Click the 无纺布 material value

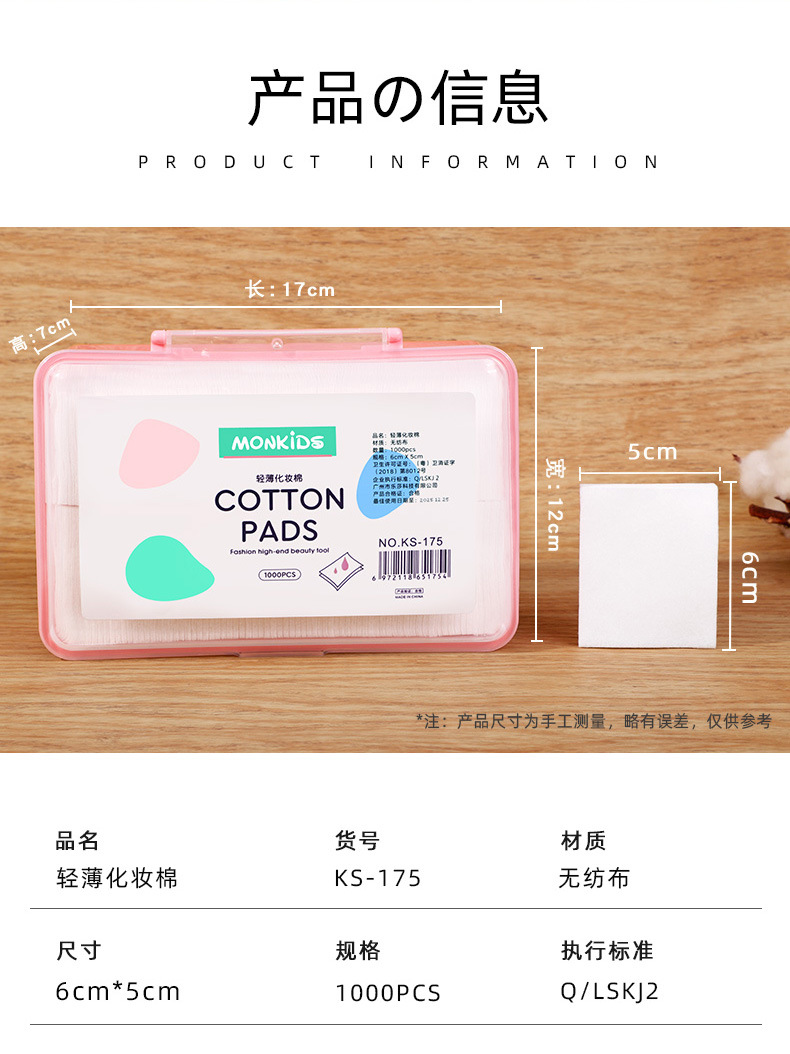[x=594, y=878]
